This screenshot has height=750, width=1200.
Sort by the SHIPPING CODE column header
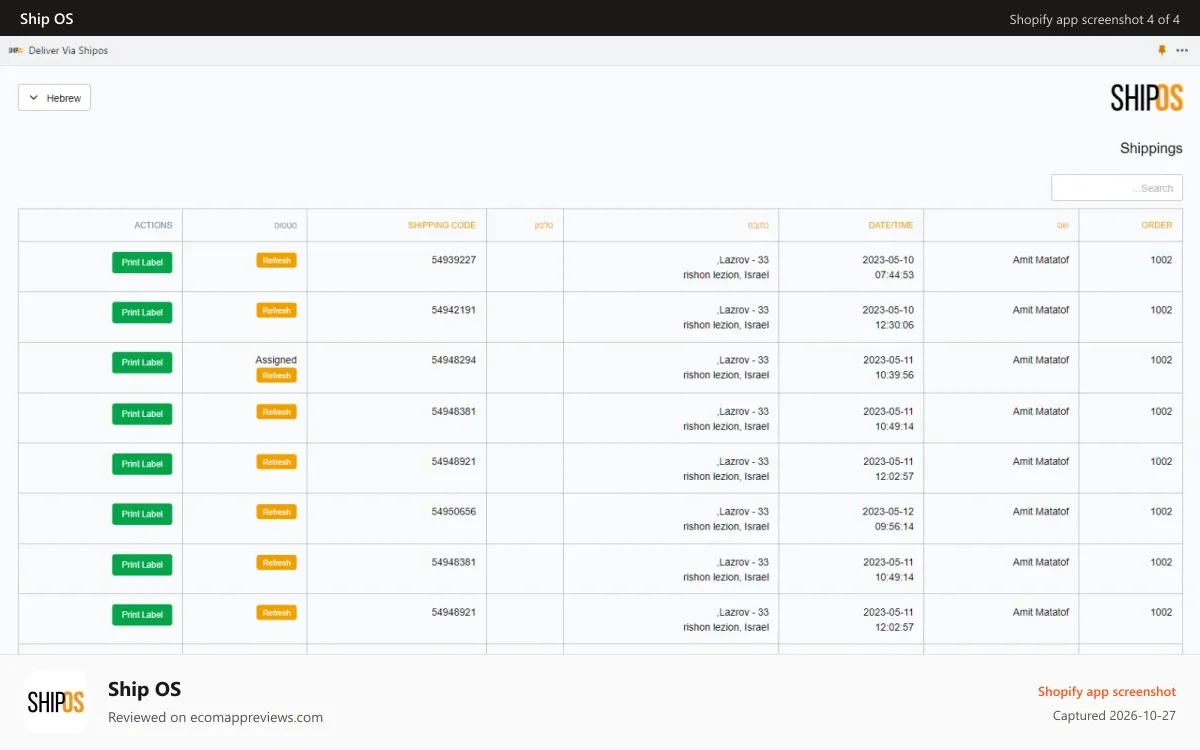coord(442,225)
